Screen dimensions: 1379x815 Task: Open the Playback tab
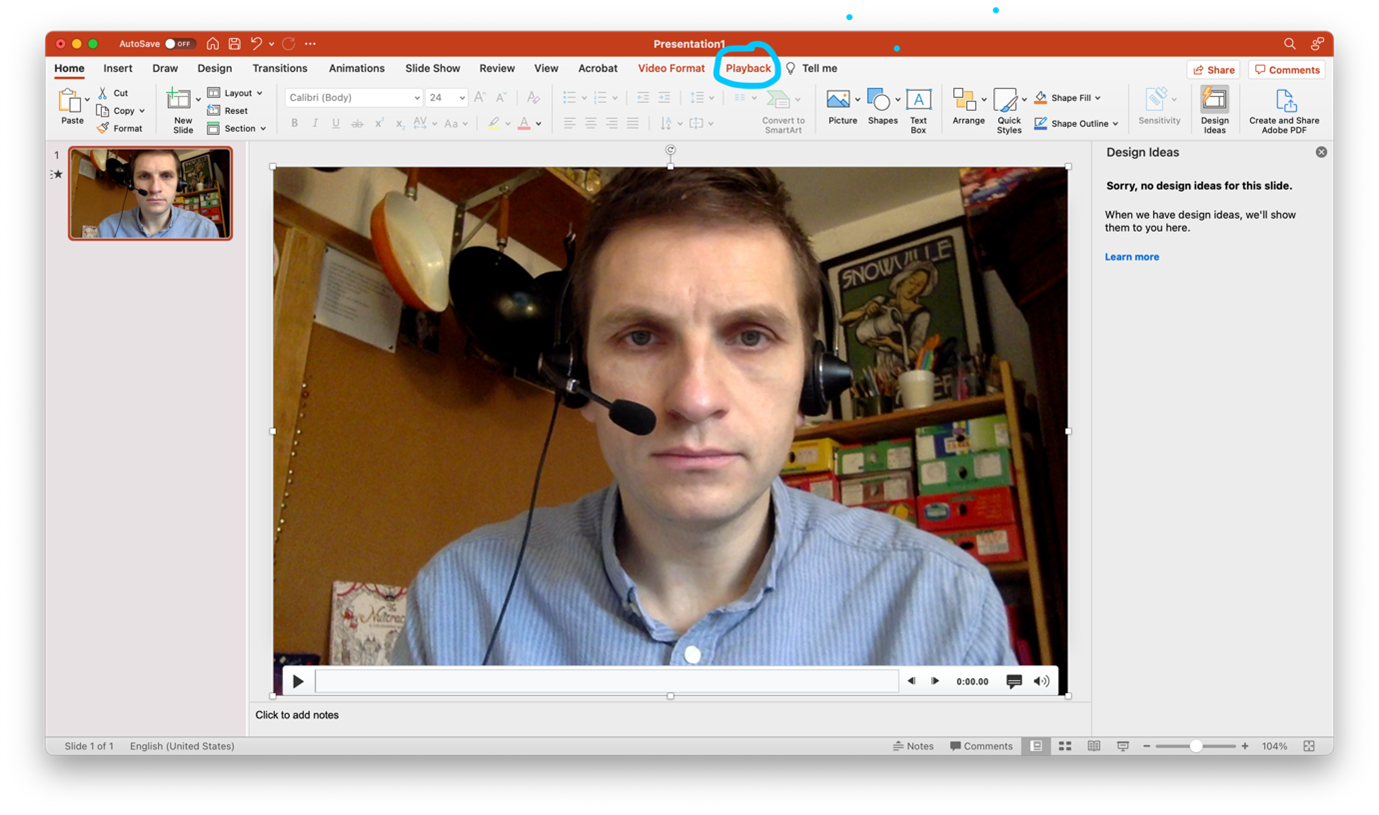click(x=748, y=68)
